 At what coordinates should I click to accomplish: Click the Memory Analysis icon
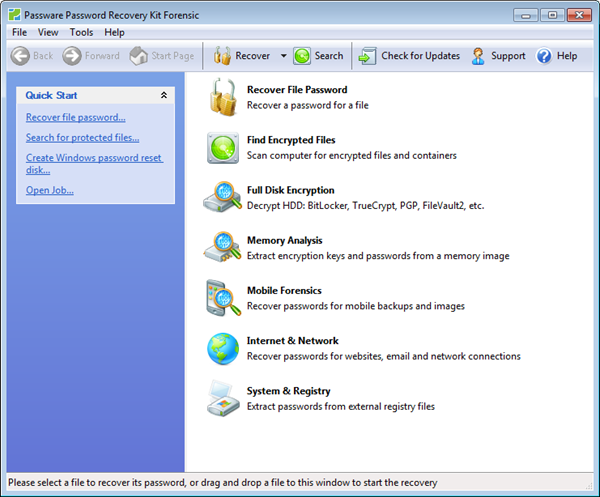(x=223, y=247)
